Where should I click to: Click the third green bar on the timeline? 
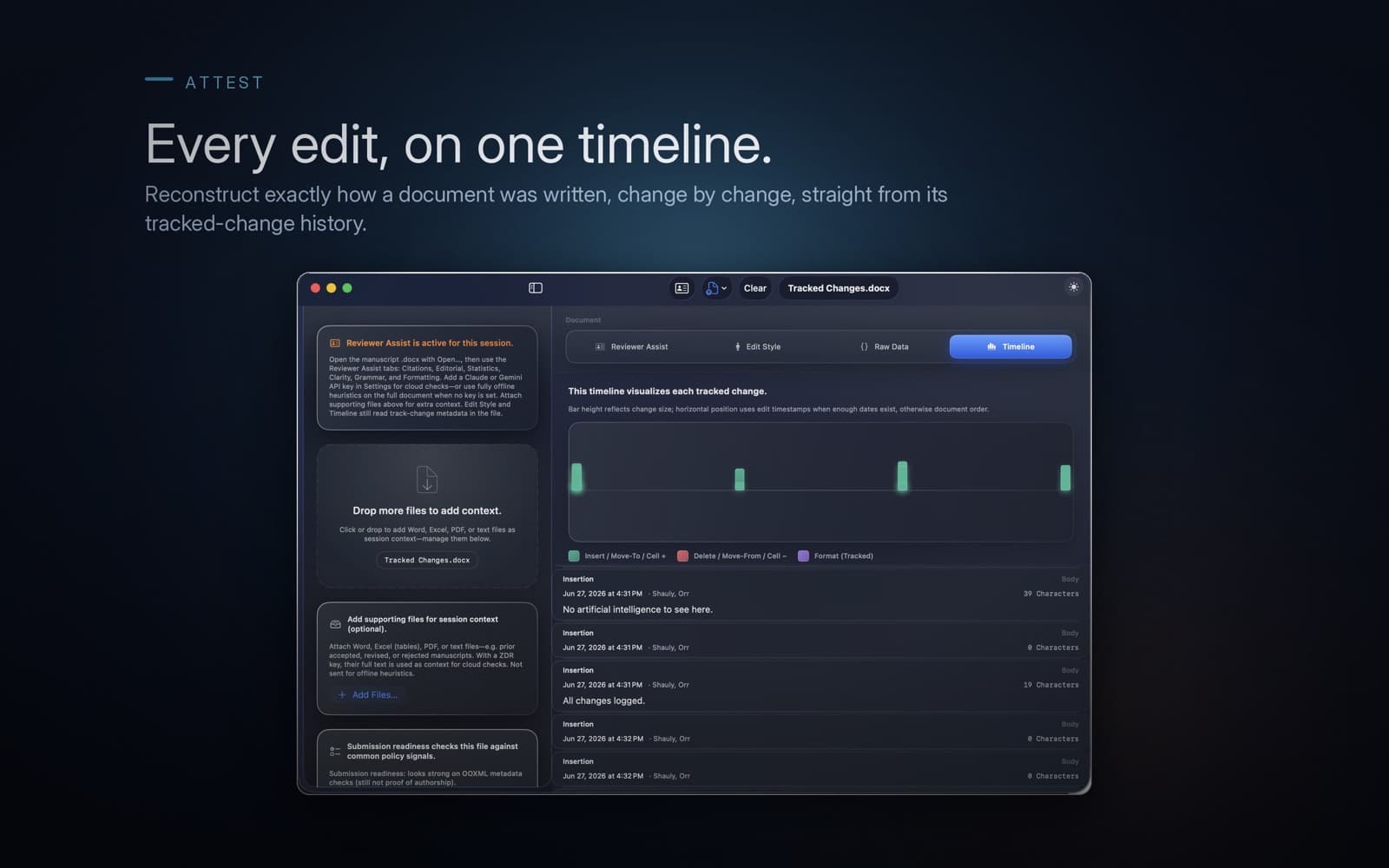pos(903,476)
